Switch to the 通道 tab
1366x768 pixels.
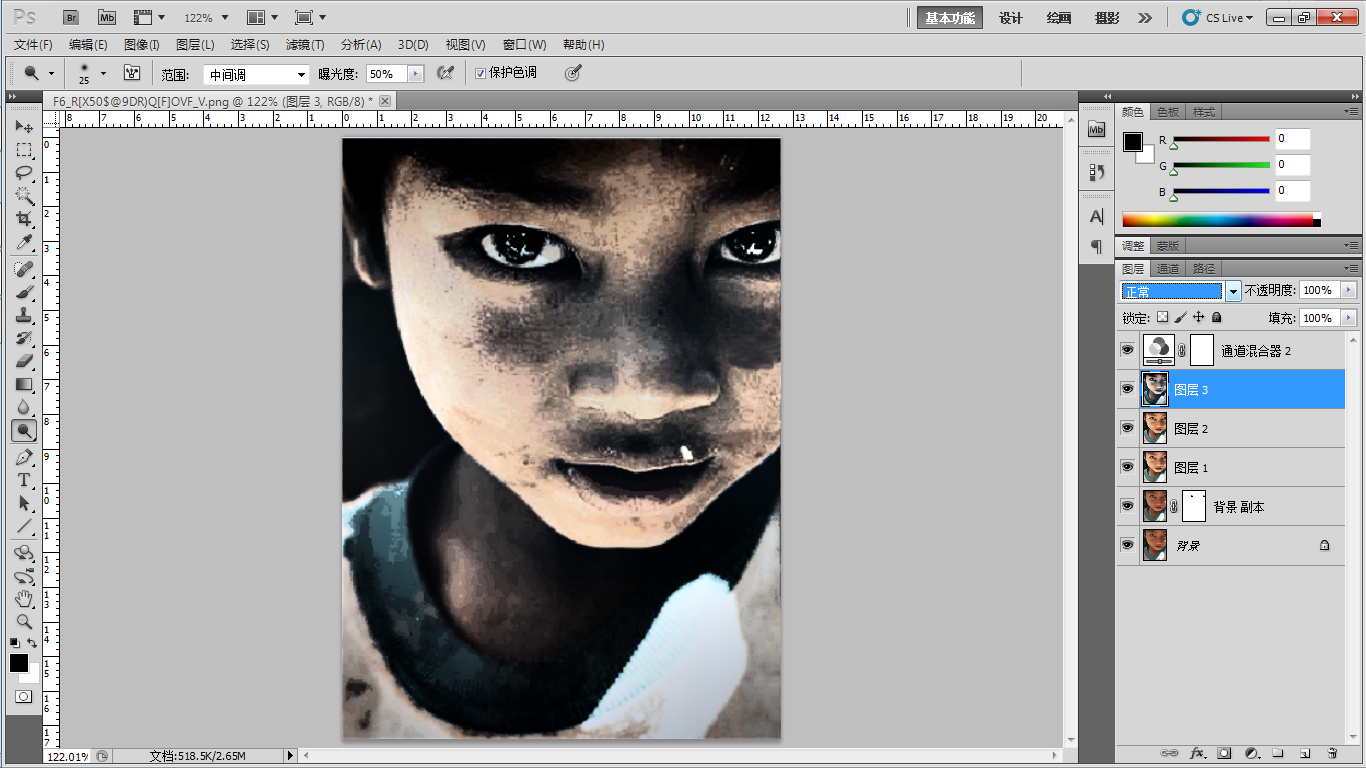[x=1168, y=269]
